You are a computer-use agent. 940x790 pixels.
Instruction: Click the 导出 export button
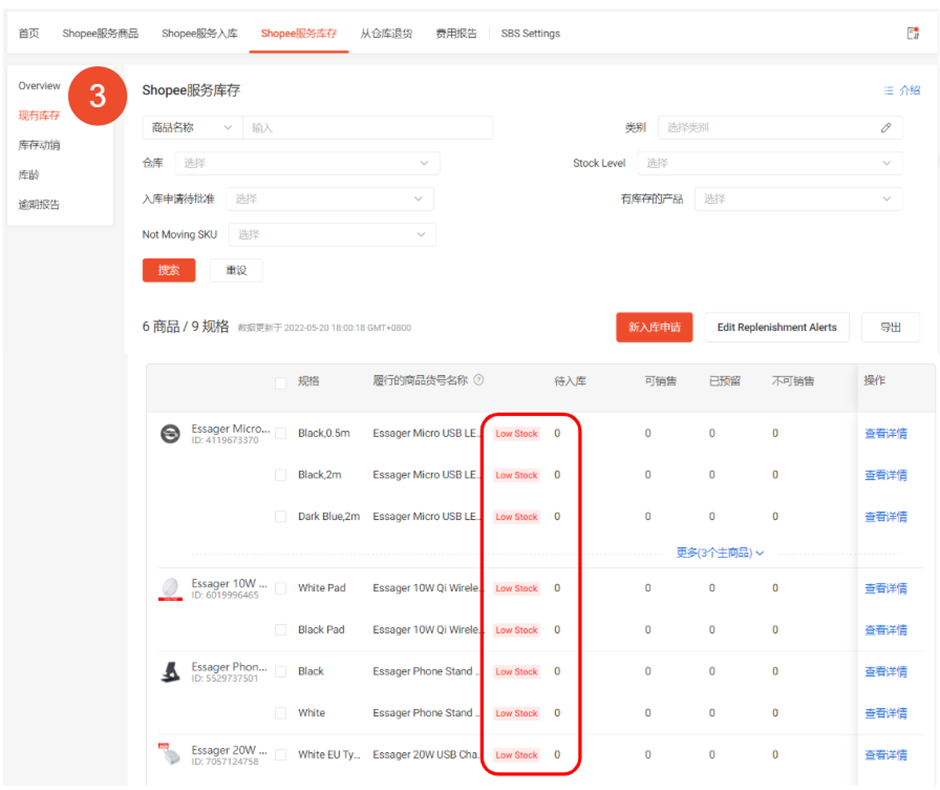(x=890, y=327)
